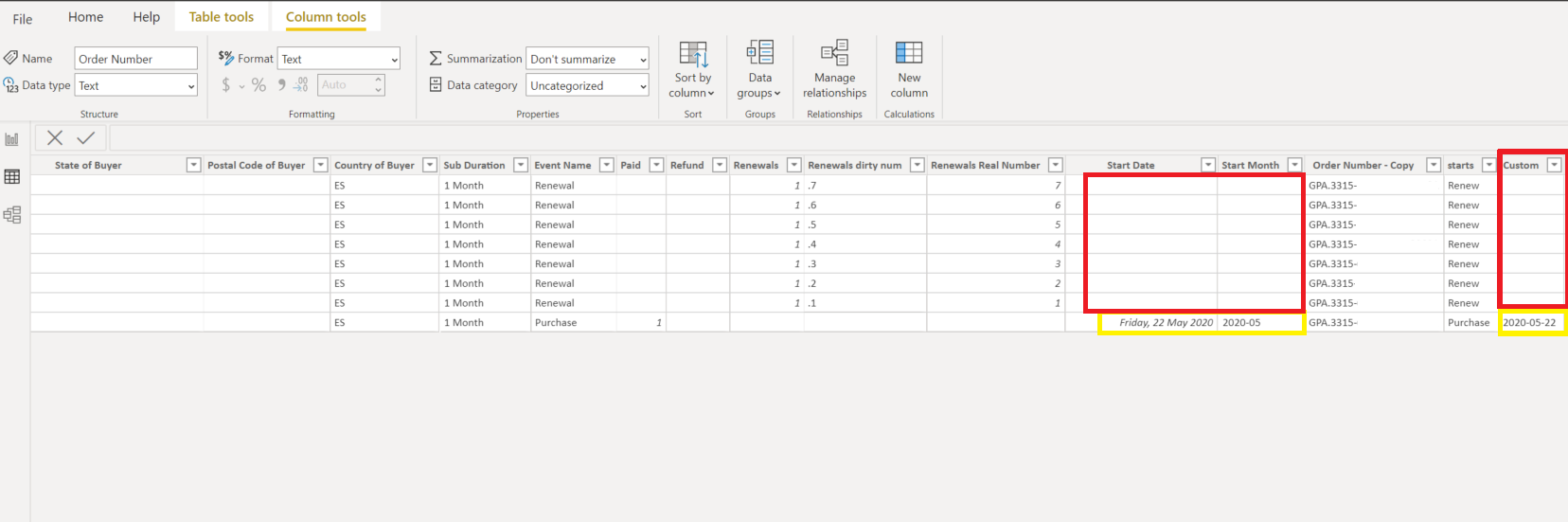Click the 2020-05 Start Month cell

pos(1261,322)
